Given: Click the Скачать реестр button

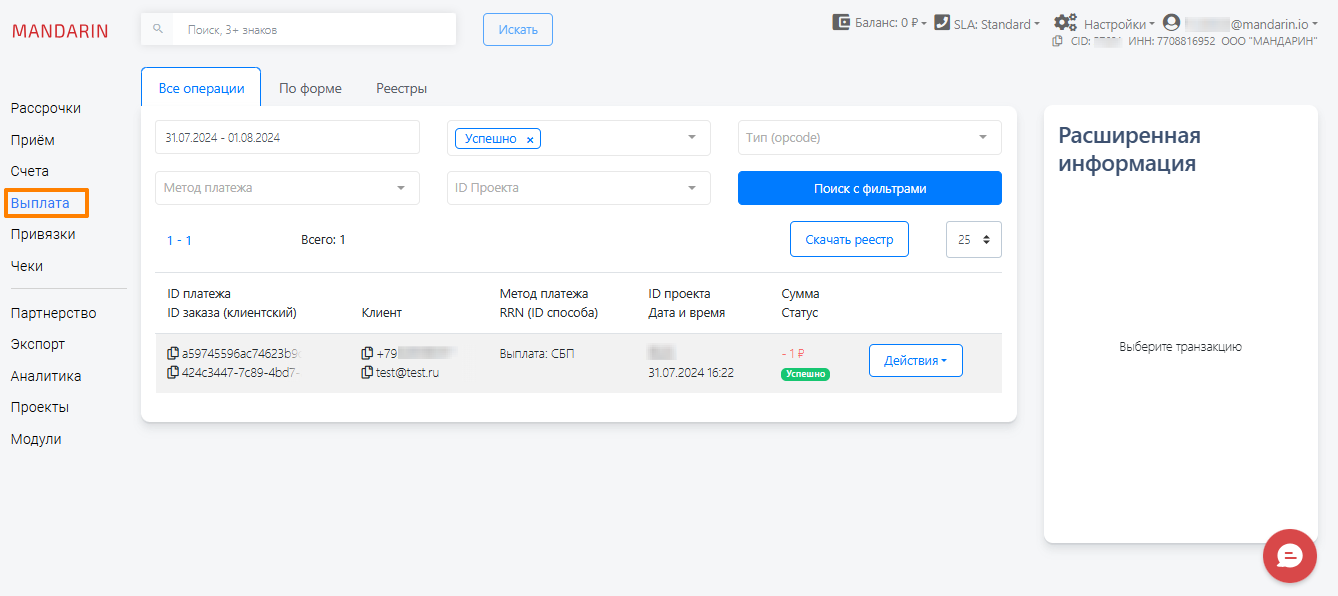Looking at the screenshot, I should coord(849,240).
